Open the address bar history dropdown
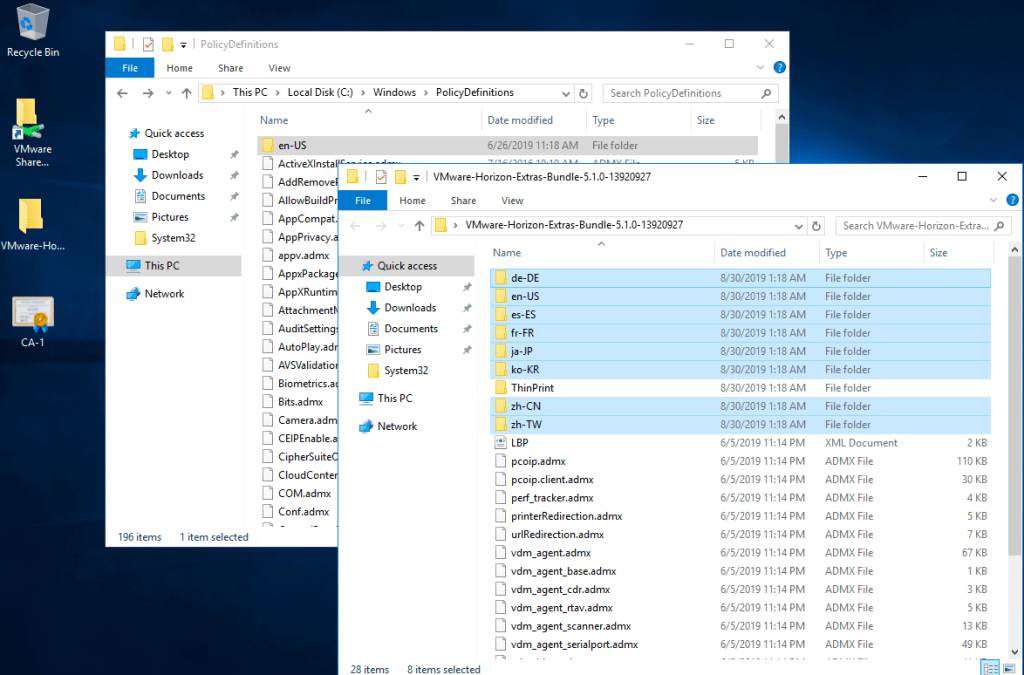Viewport: 1024px width, 675px height. 798,226
